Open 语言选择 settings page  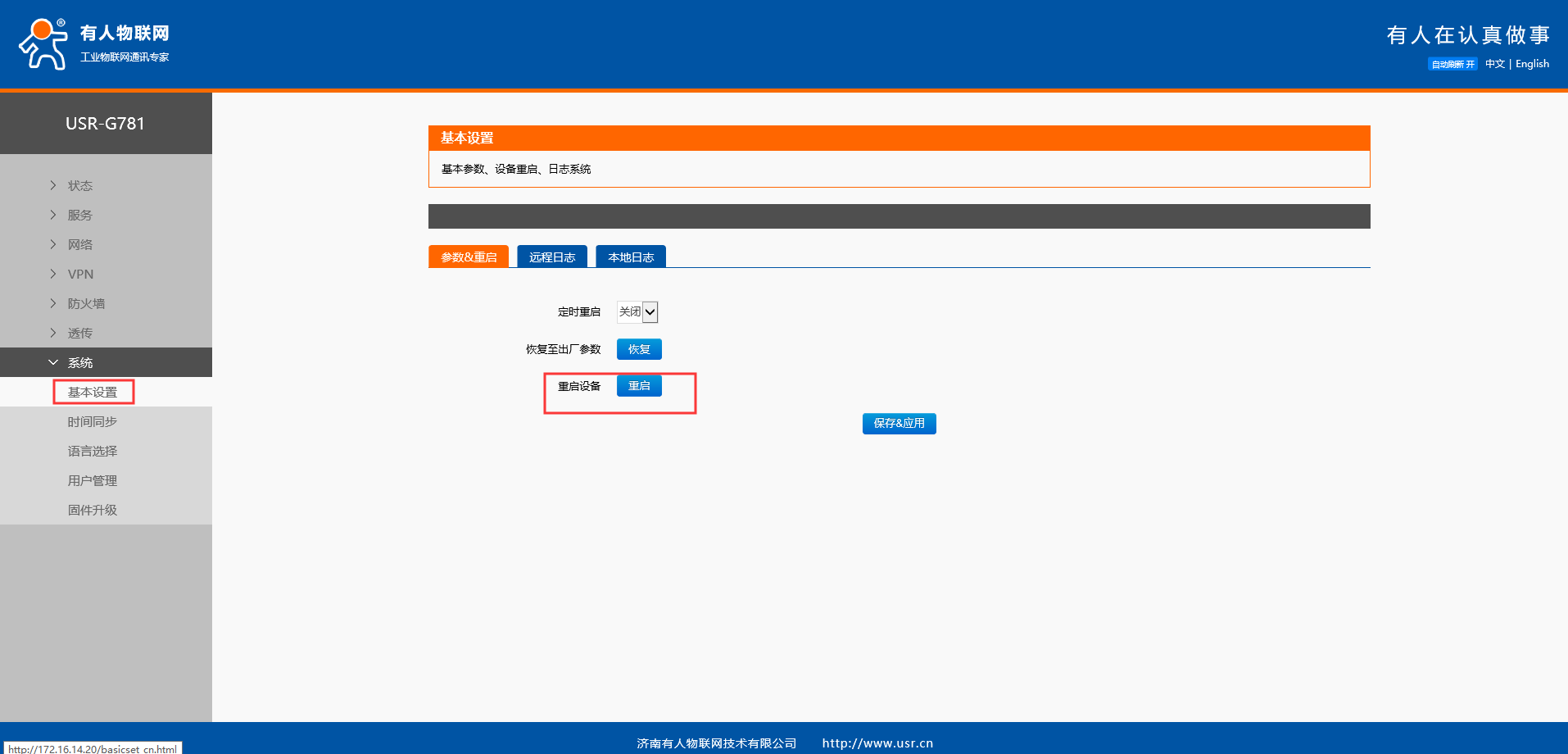(93, 451)
